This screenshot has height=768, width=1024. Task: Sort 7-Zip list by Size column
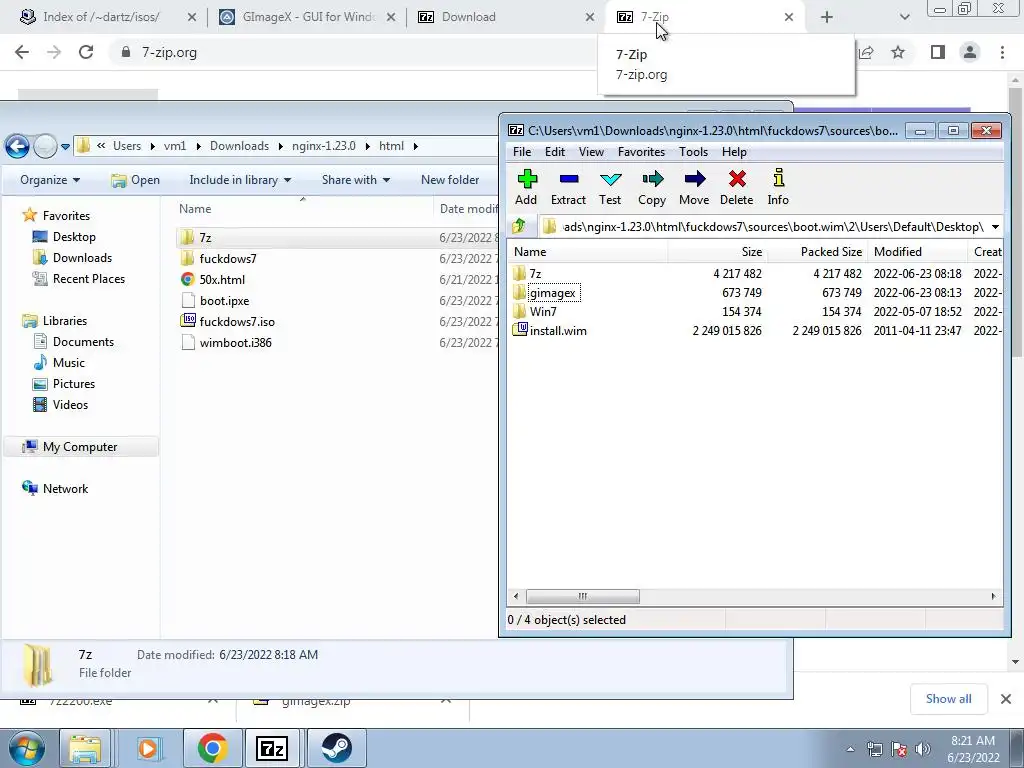click(716, 251)
